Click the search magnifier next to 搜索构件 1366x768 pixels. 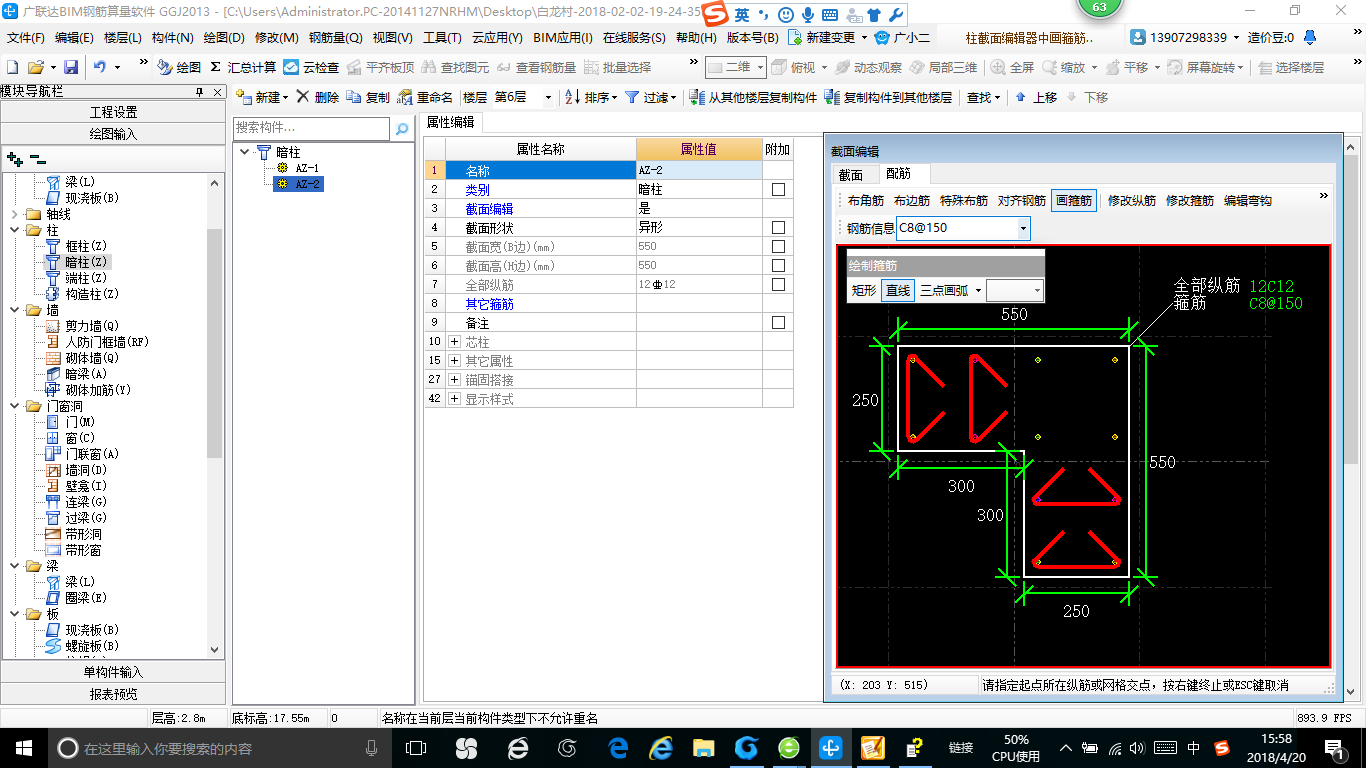point(402,129)
